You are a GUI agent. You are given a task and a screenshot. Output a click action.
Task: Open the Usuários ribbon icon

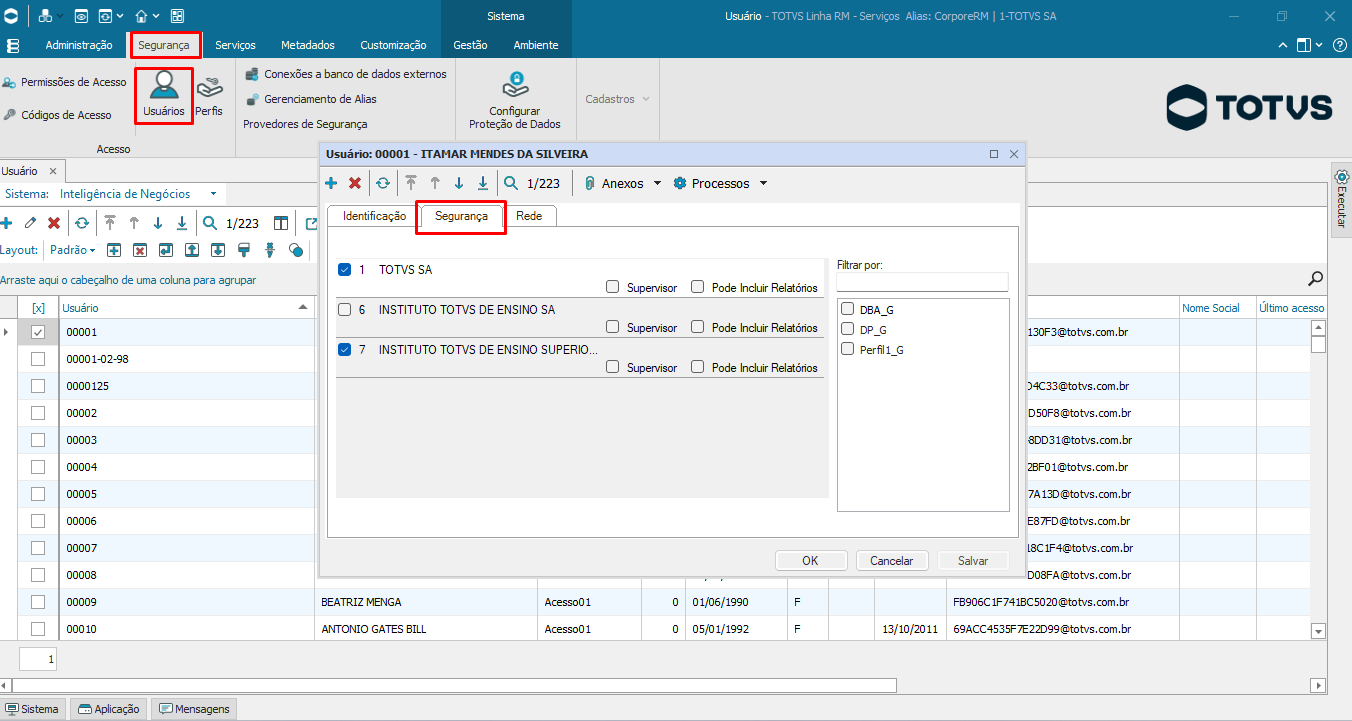tap(164, 96)
